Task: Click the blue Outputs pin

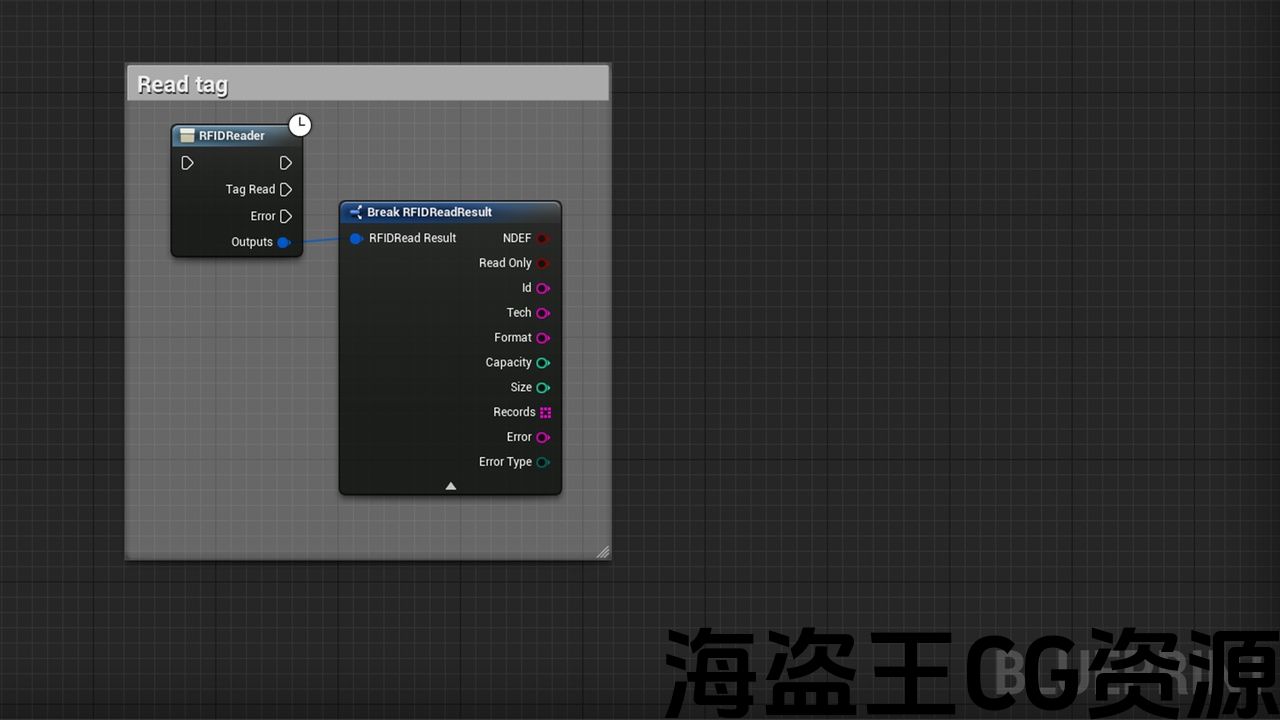Action: point(284,242)
